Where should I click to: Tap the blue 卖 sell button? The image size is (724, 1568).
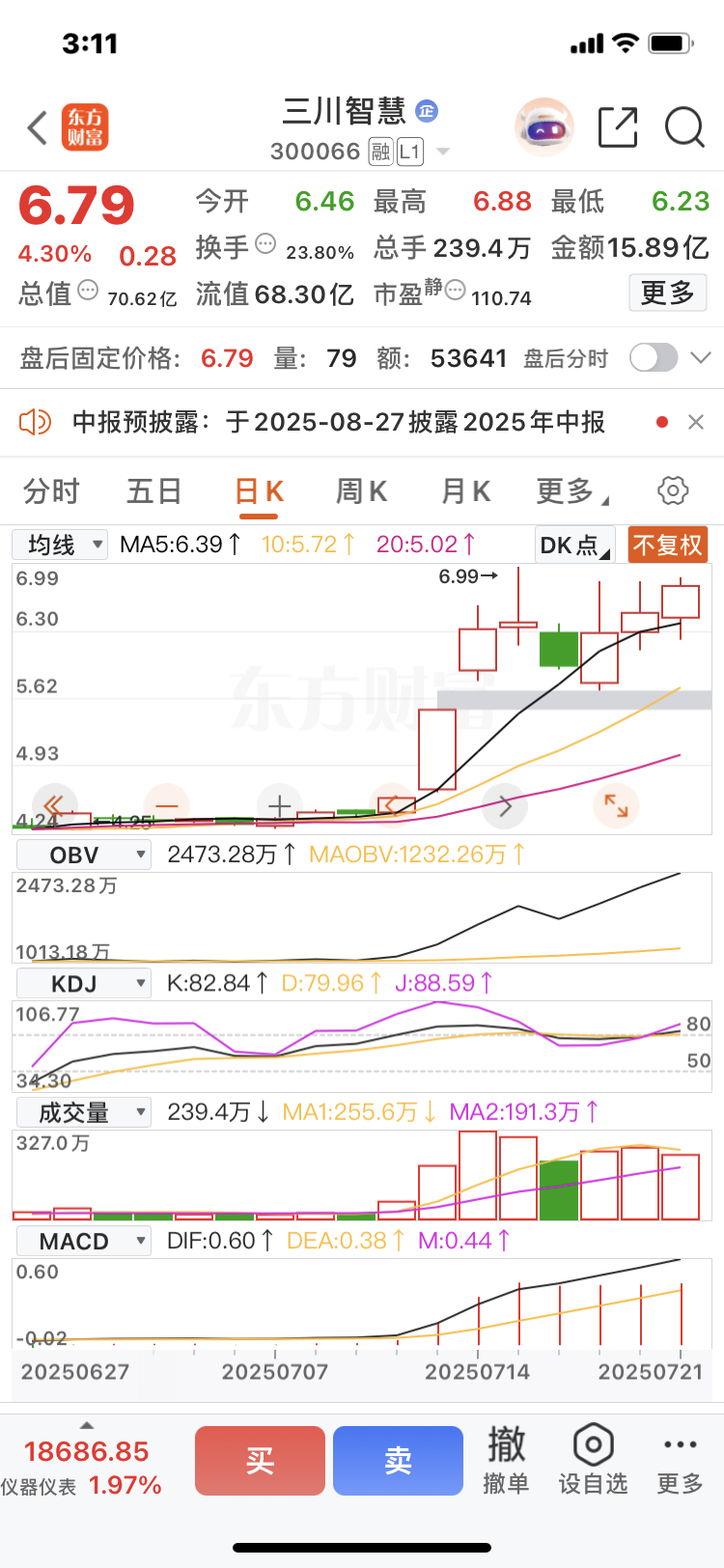398,1460
